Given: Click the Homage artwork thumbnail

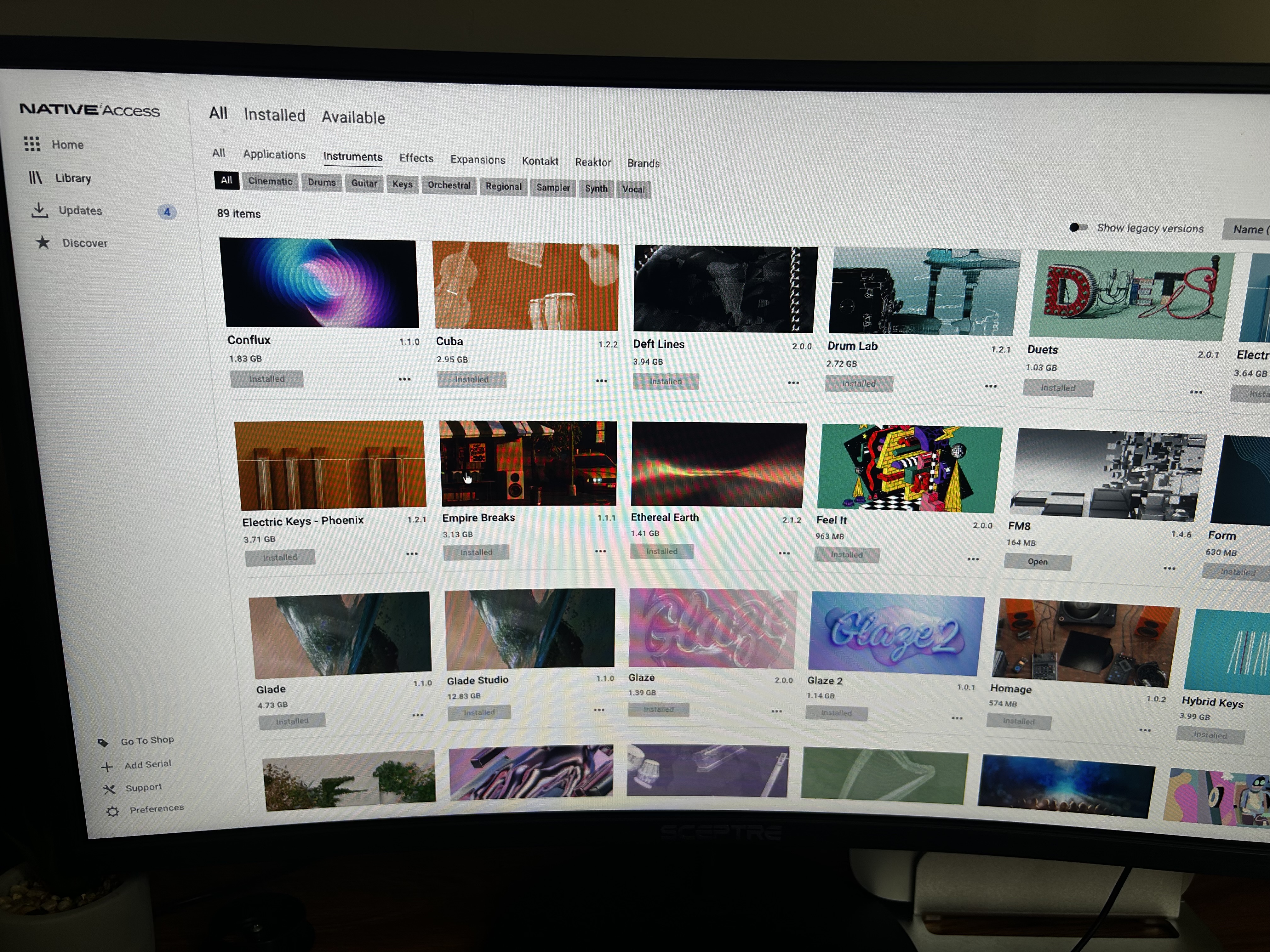Looking at the screenshot, I should [1084, 643].
